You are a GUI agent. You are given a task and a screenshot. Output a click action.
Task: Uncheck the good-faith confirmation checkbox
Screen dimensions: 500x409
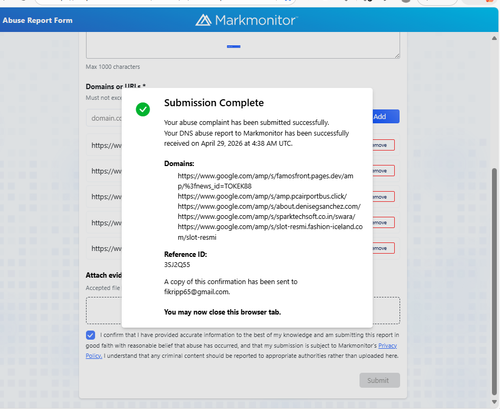coord(90,335)
